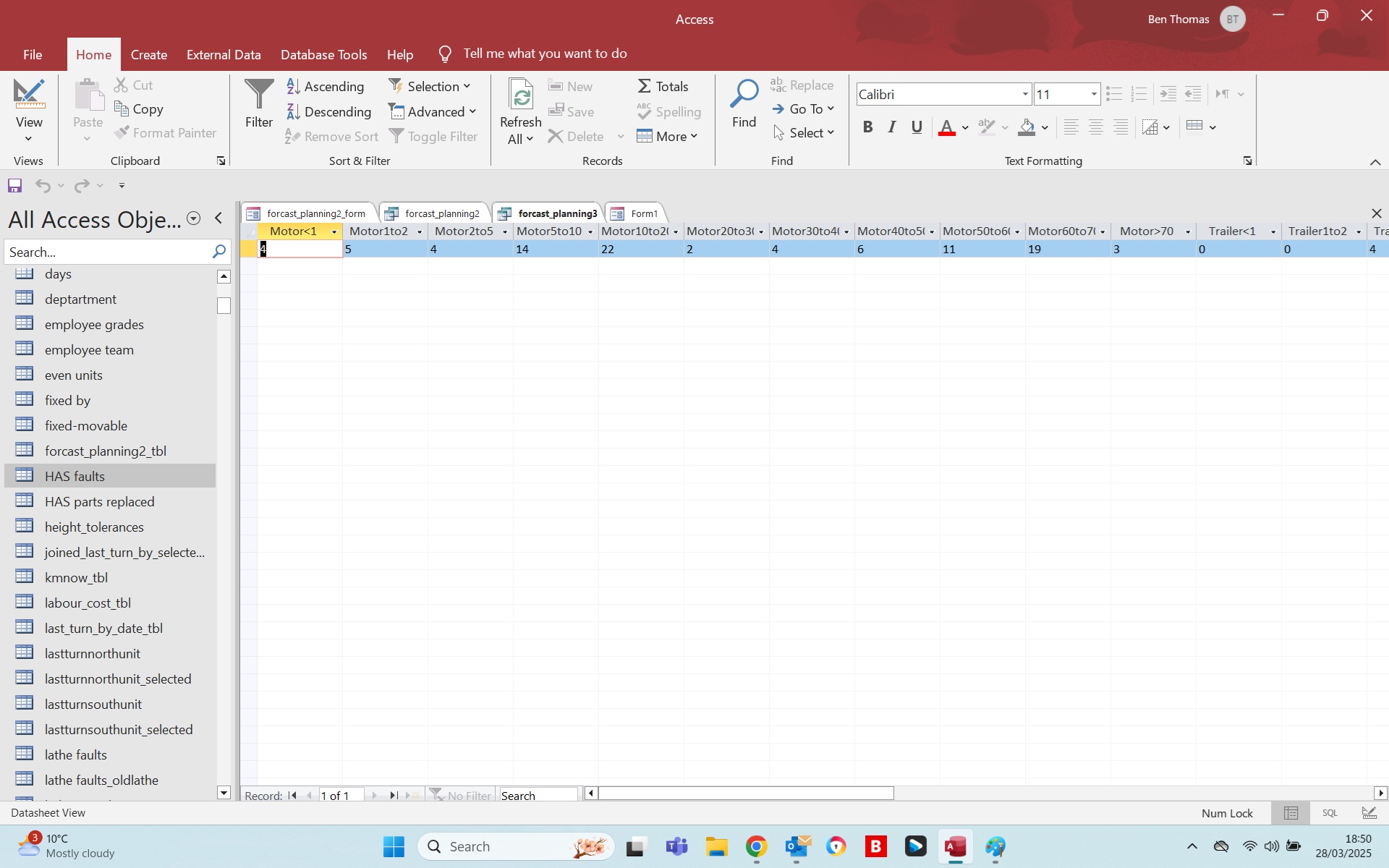Toggle Italic text formatting
Viewport: 1389px width, 868px height.
coord(892,128)
